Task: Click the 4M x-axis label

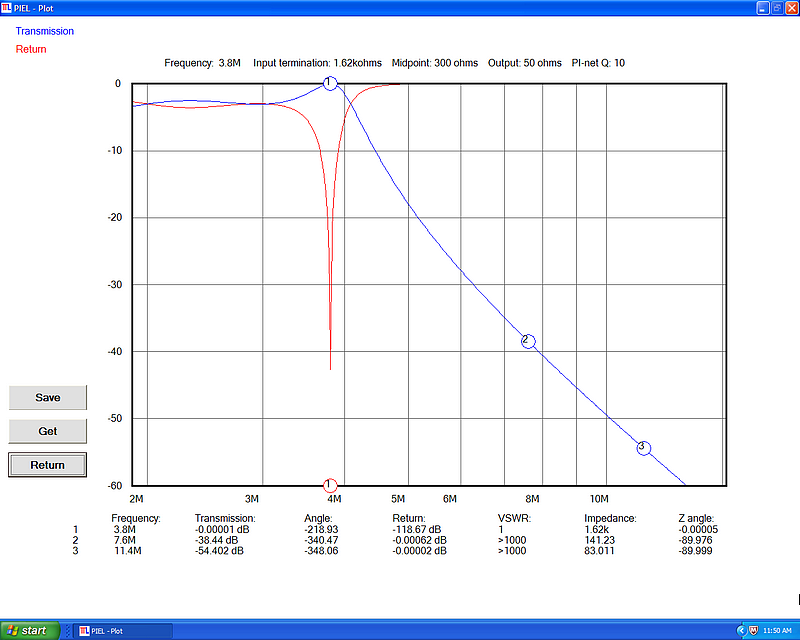Action: 334,499
